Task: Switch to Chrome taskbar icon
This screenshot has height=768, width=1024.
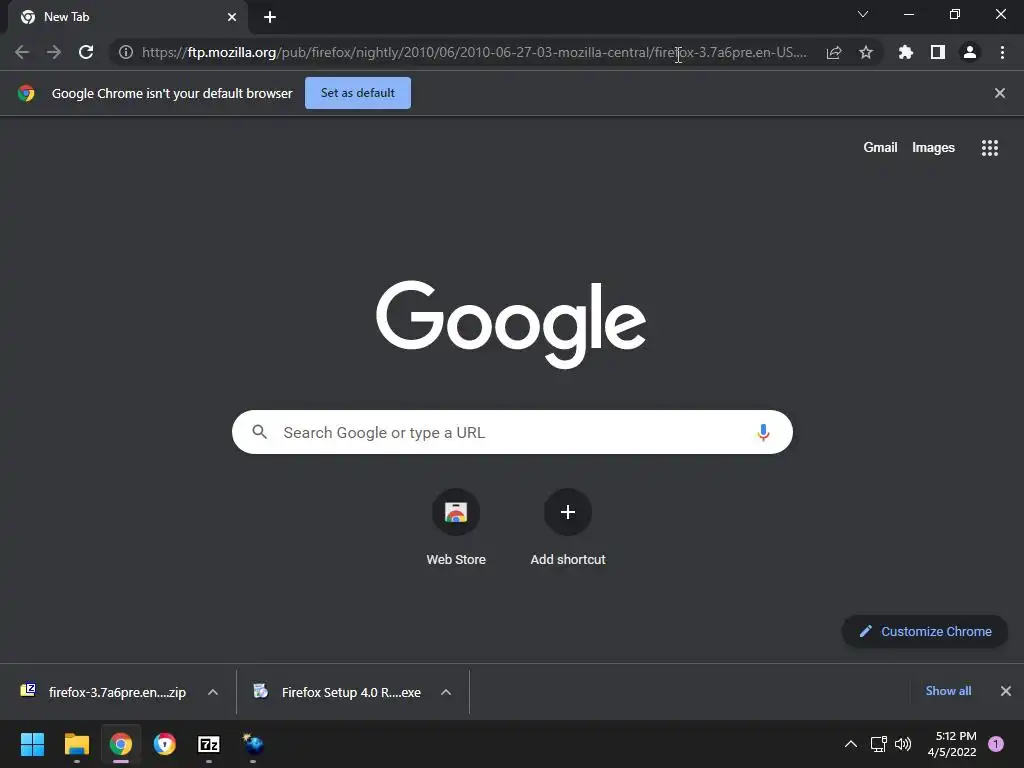Action: coord(121,744)
